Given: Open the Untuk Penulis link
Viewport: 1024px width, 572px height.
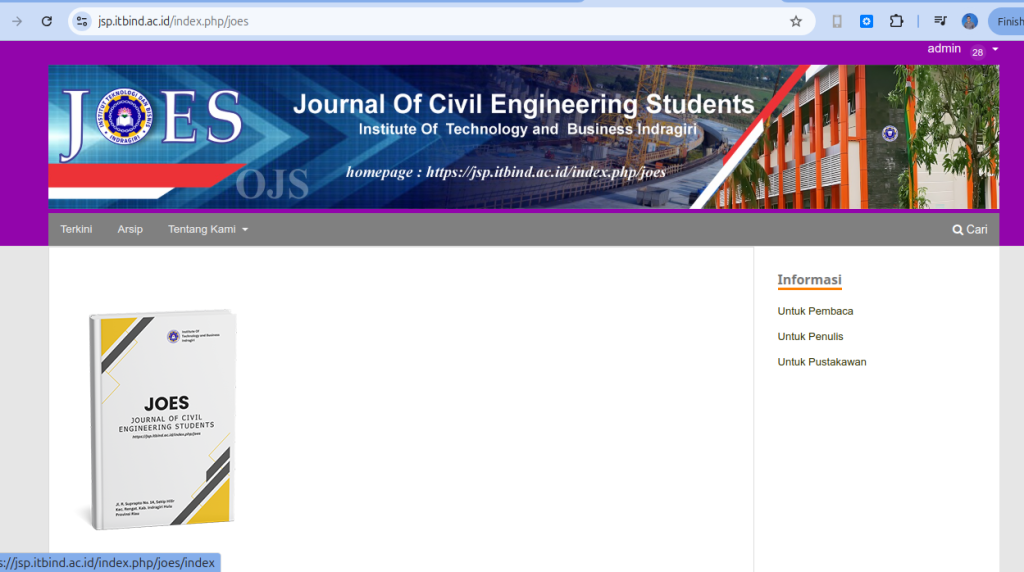Looking at the screenshot, I should click(x=810, y=336).
